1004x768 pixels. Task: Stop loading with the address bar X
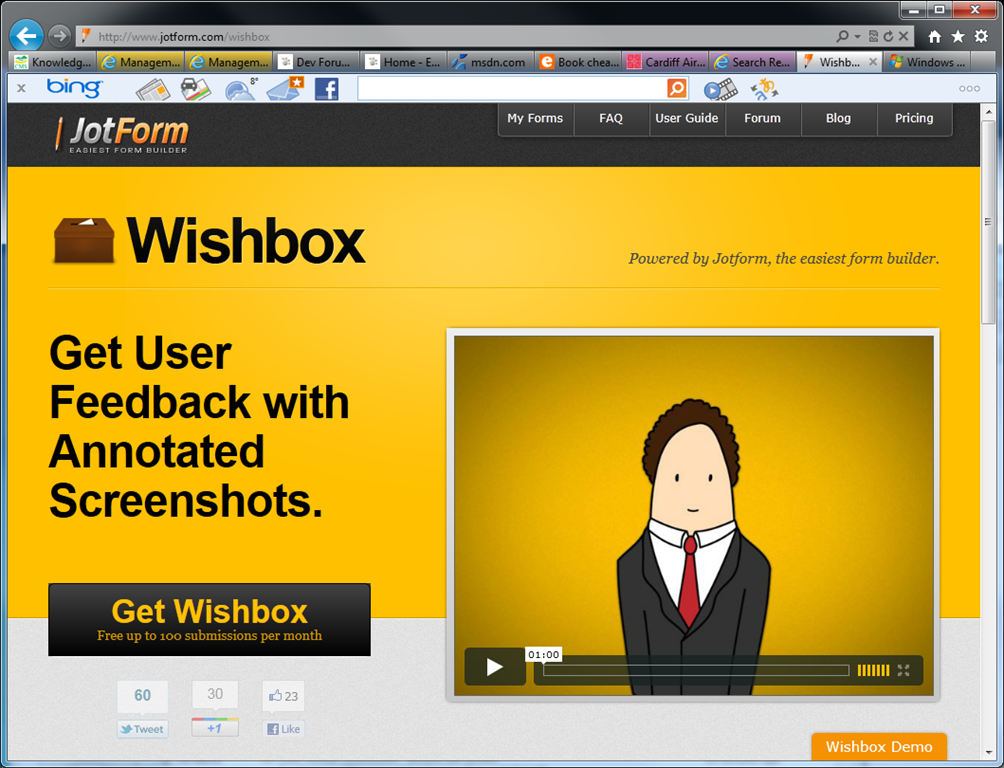click(903, 37)
